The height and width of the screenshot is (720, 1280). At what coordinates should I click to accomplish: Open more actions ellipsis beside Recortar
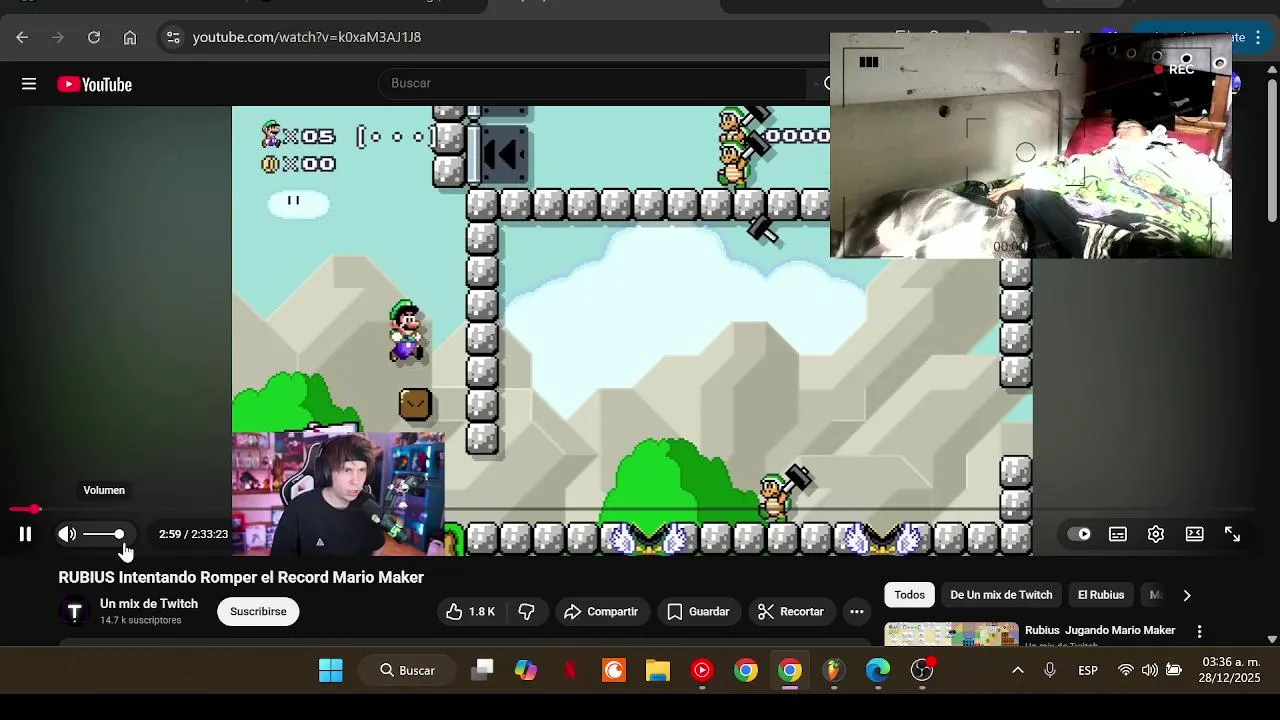[857, 611]
